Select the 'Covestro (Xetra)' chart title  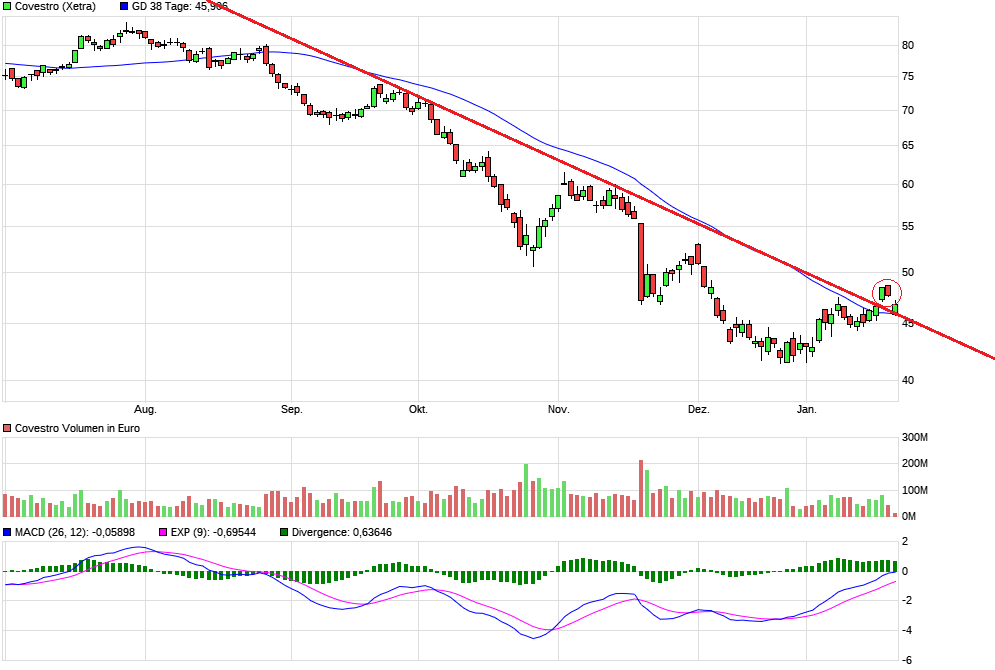55,6
